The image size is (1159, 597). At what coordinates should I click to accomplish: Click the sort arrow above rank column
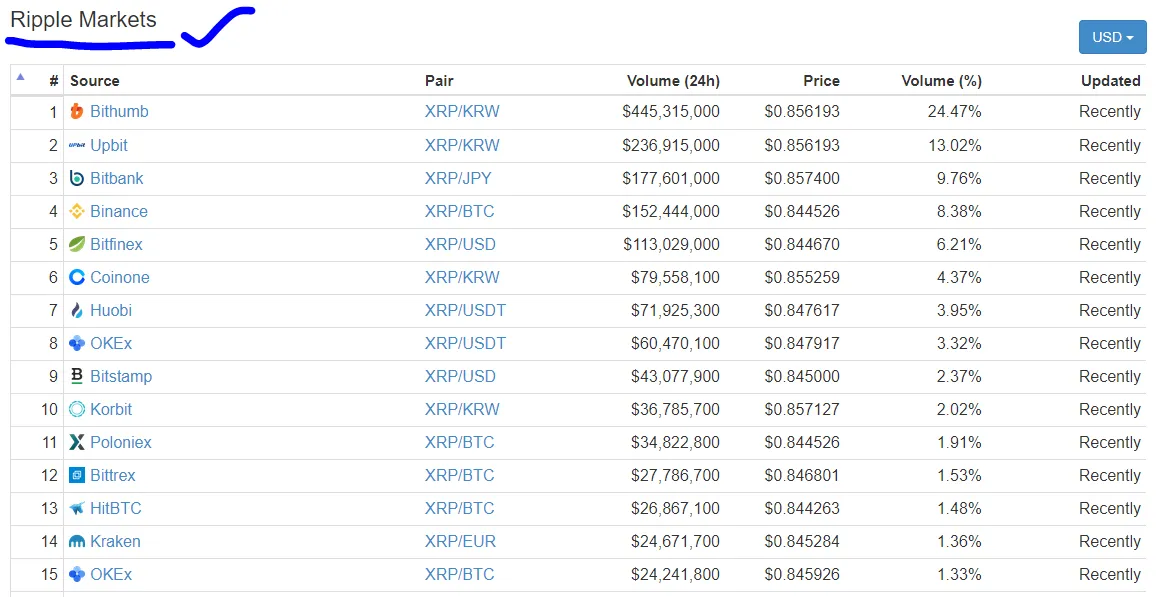tap(21, 77)
